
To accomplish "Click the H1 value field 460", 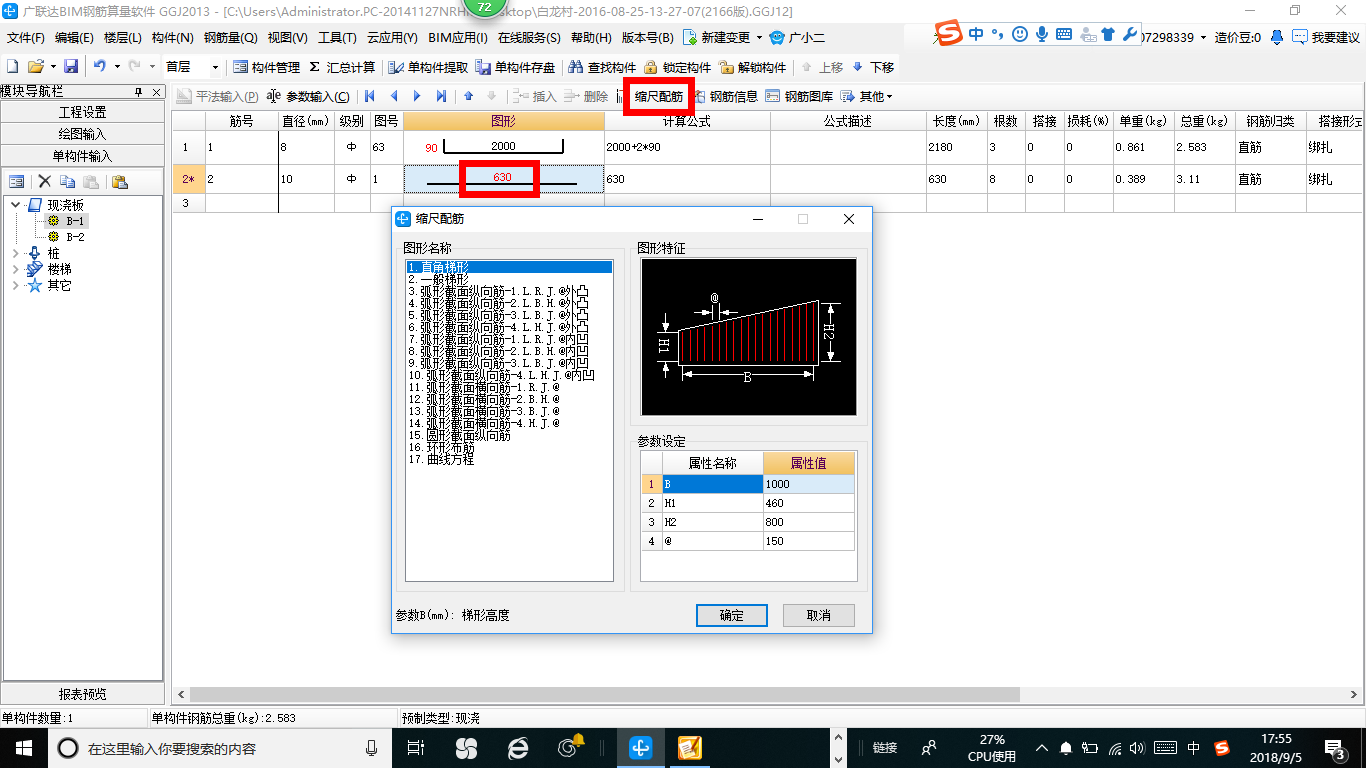I will [x=808, y=503].
